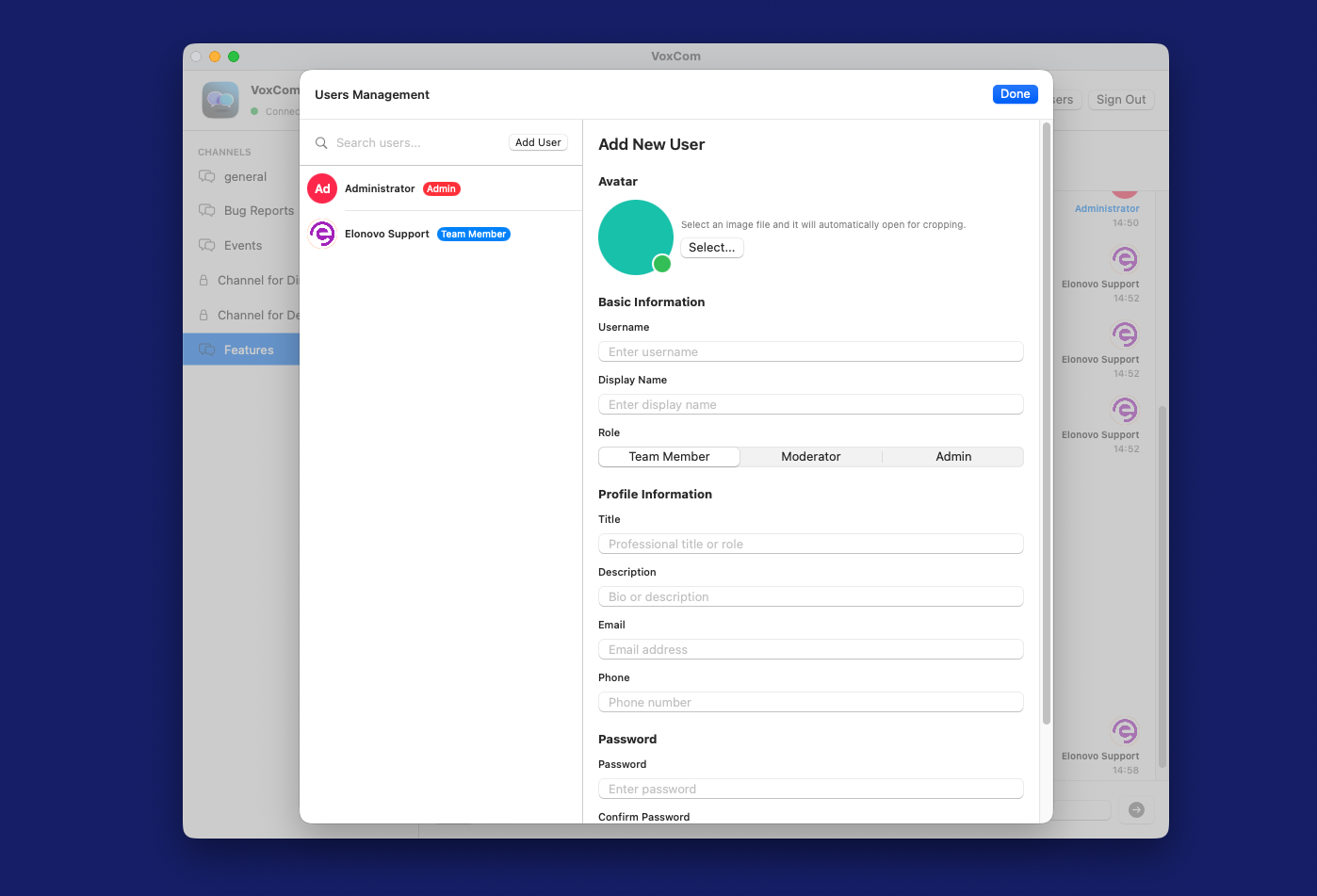
Task: Click the Sign Out button
Action: 1121,100
